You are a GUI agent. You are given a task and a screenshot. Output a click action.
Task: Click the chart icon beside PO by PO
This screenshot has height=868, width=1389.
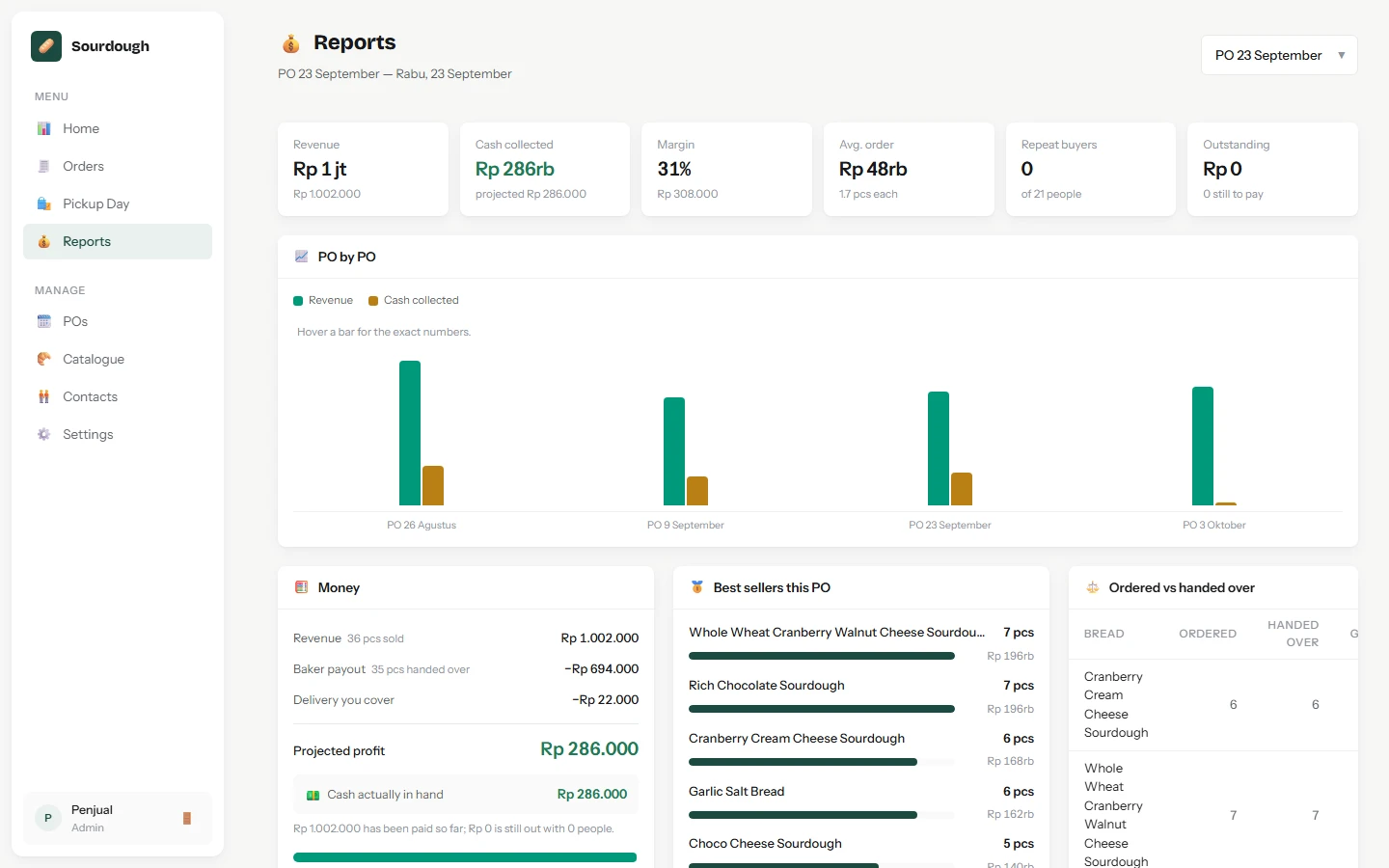(301, 257)
